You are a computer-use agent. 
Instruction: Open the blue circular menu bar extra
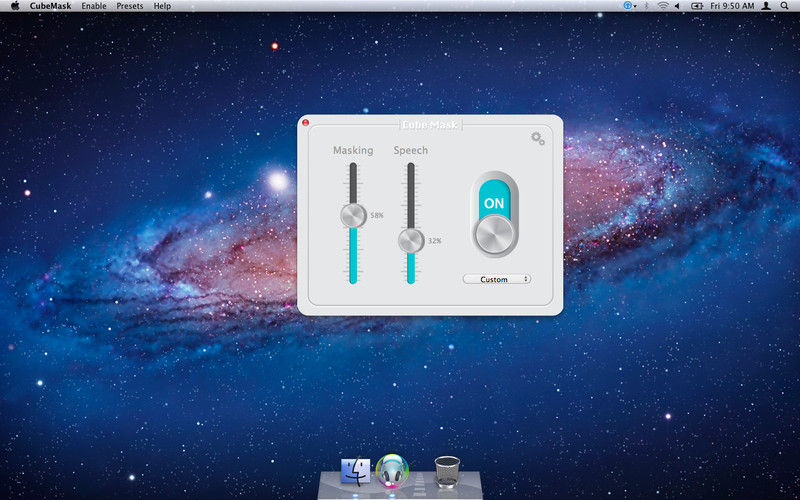(x=627, y=6)
